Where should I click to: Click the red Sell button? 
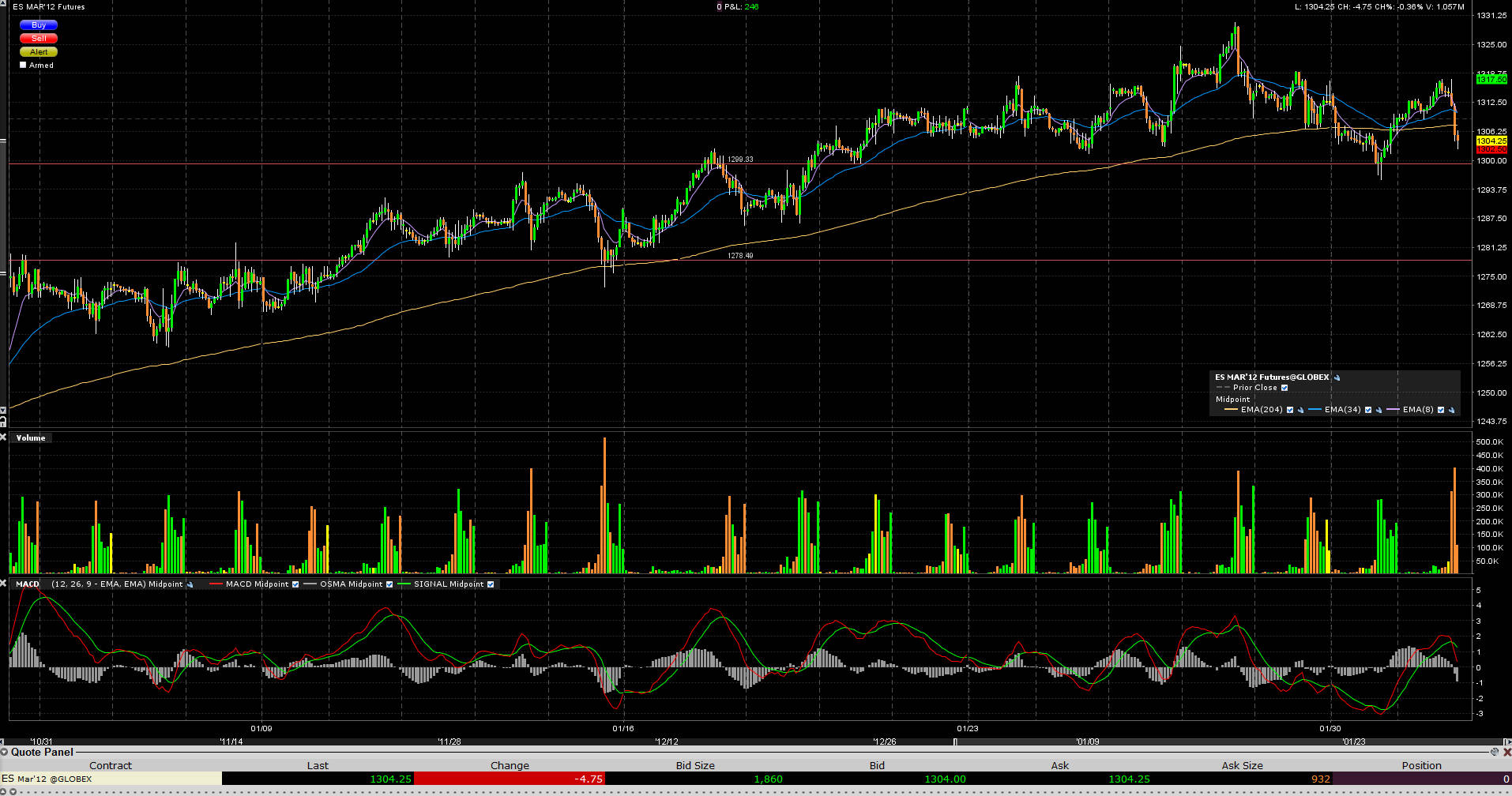click(39, 39)
